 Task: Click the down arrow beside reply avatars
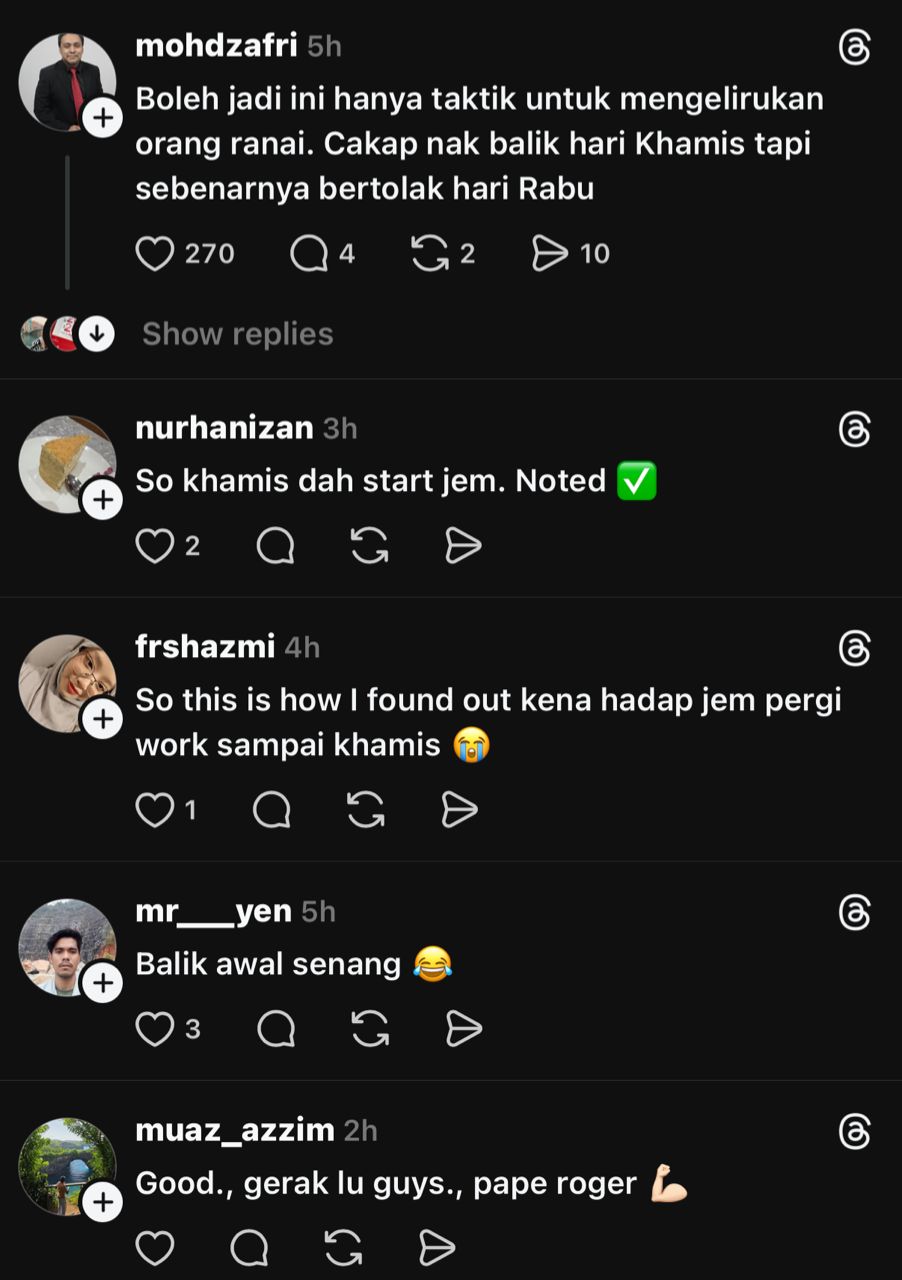pos(96,334)
